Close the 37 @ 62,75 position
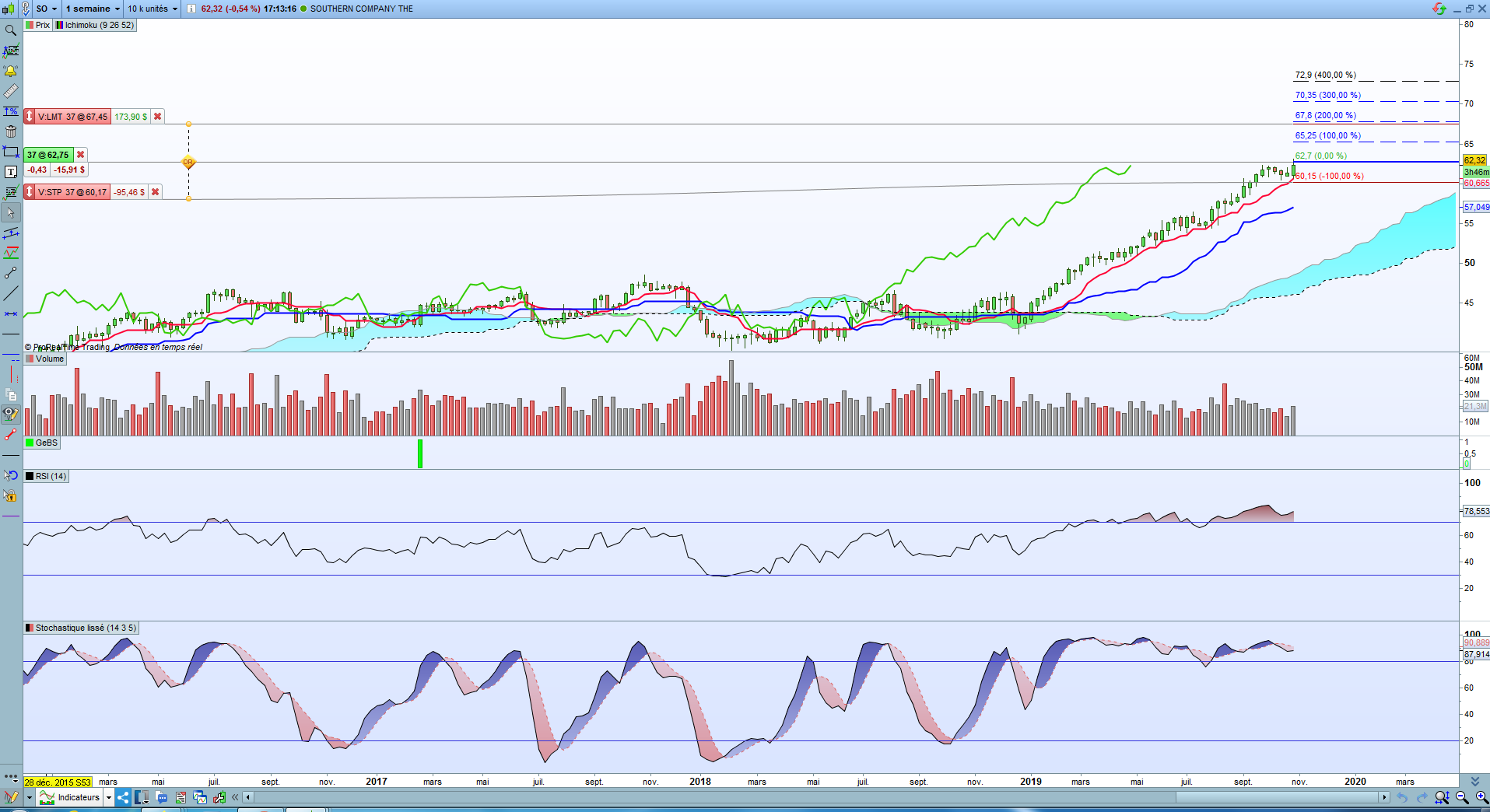This screenshot has height=812, width=1490. pyautogui.click(x=80, y=155)
